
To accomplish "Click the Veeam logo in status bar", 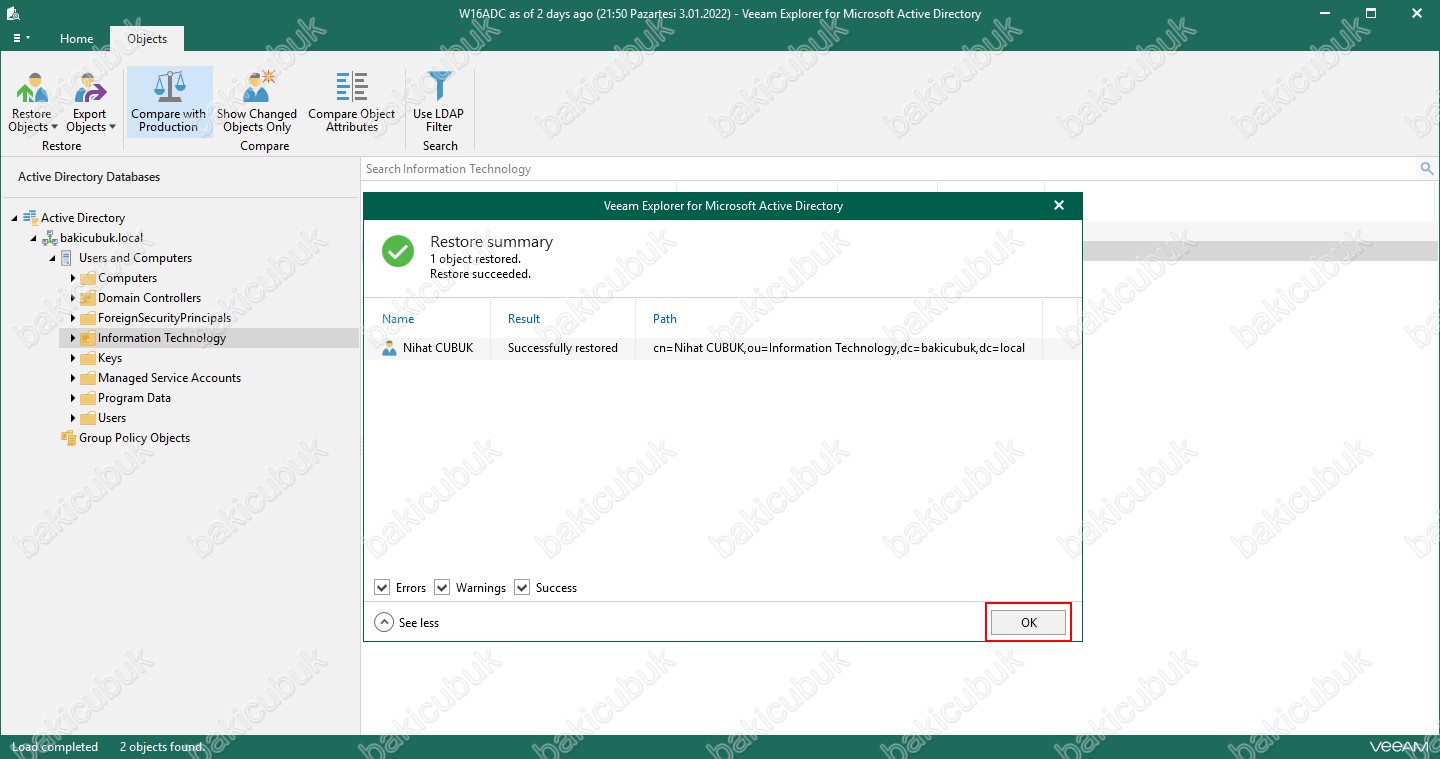I will pyautogui.click(x=1398, y=747).
